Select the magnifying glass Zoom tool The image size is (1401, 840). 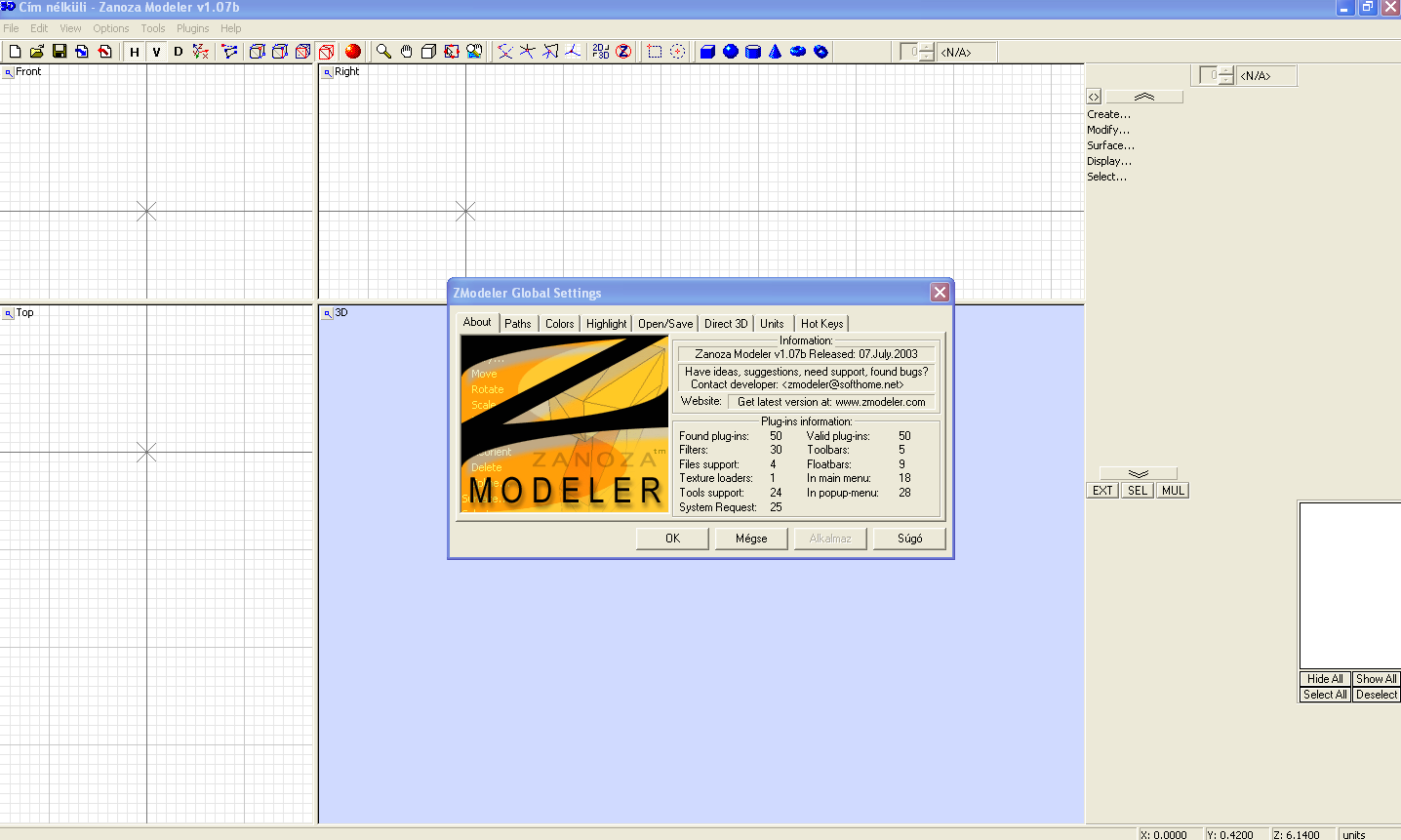(x=383, y=52)
